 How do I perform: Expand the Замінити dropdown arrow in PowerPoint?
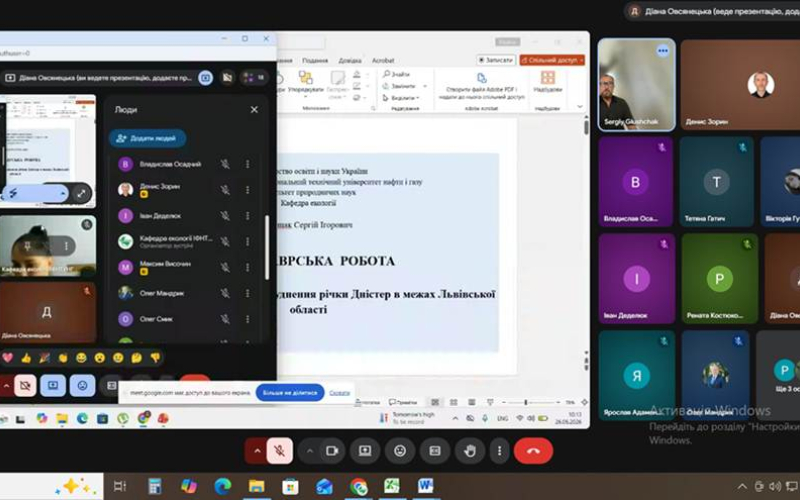(x=425, y=86)
